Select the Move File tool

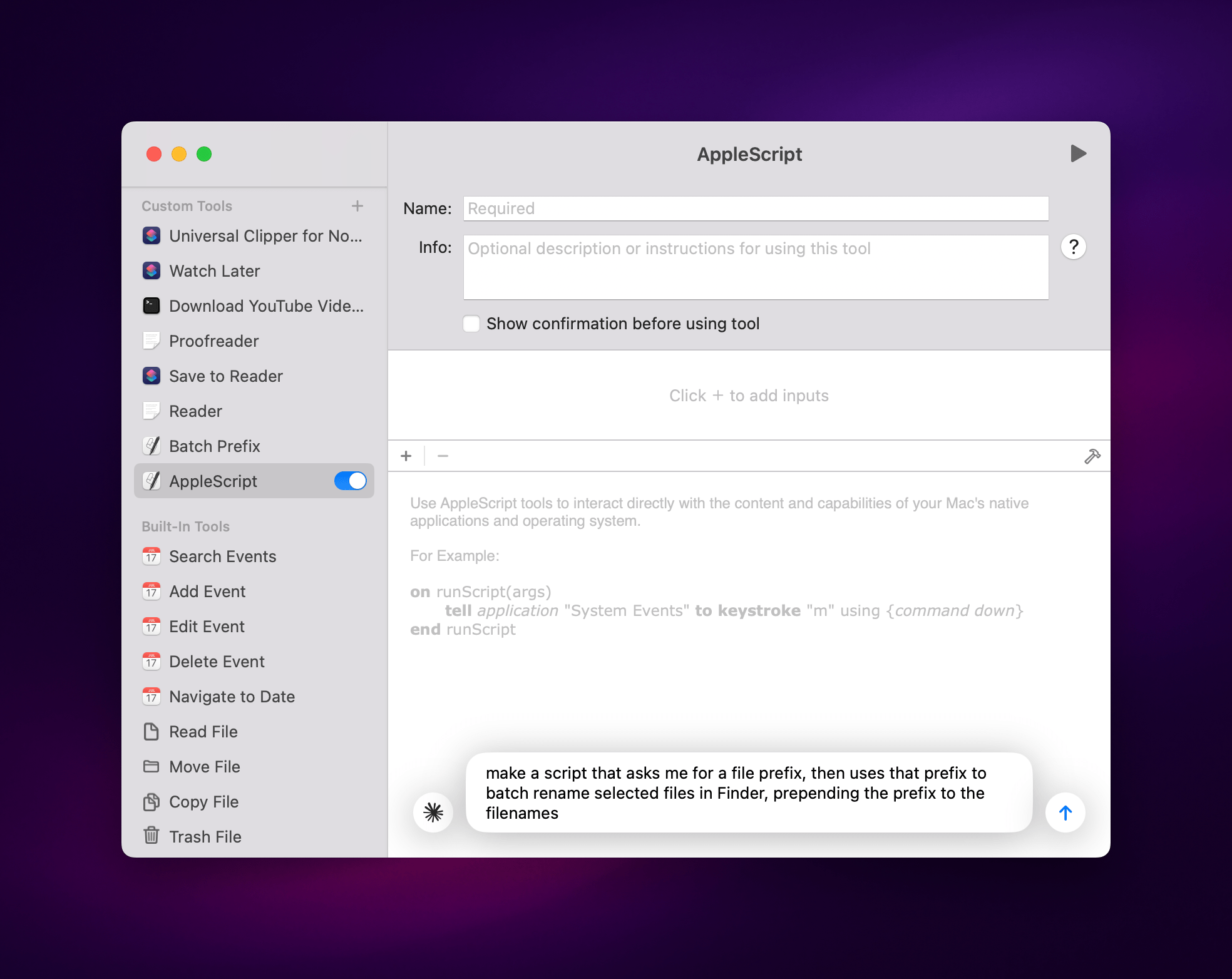[x=254, y=766]
